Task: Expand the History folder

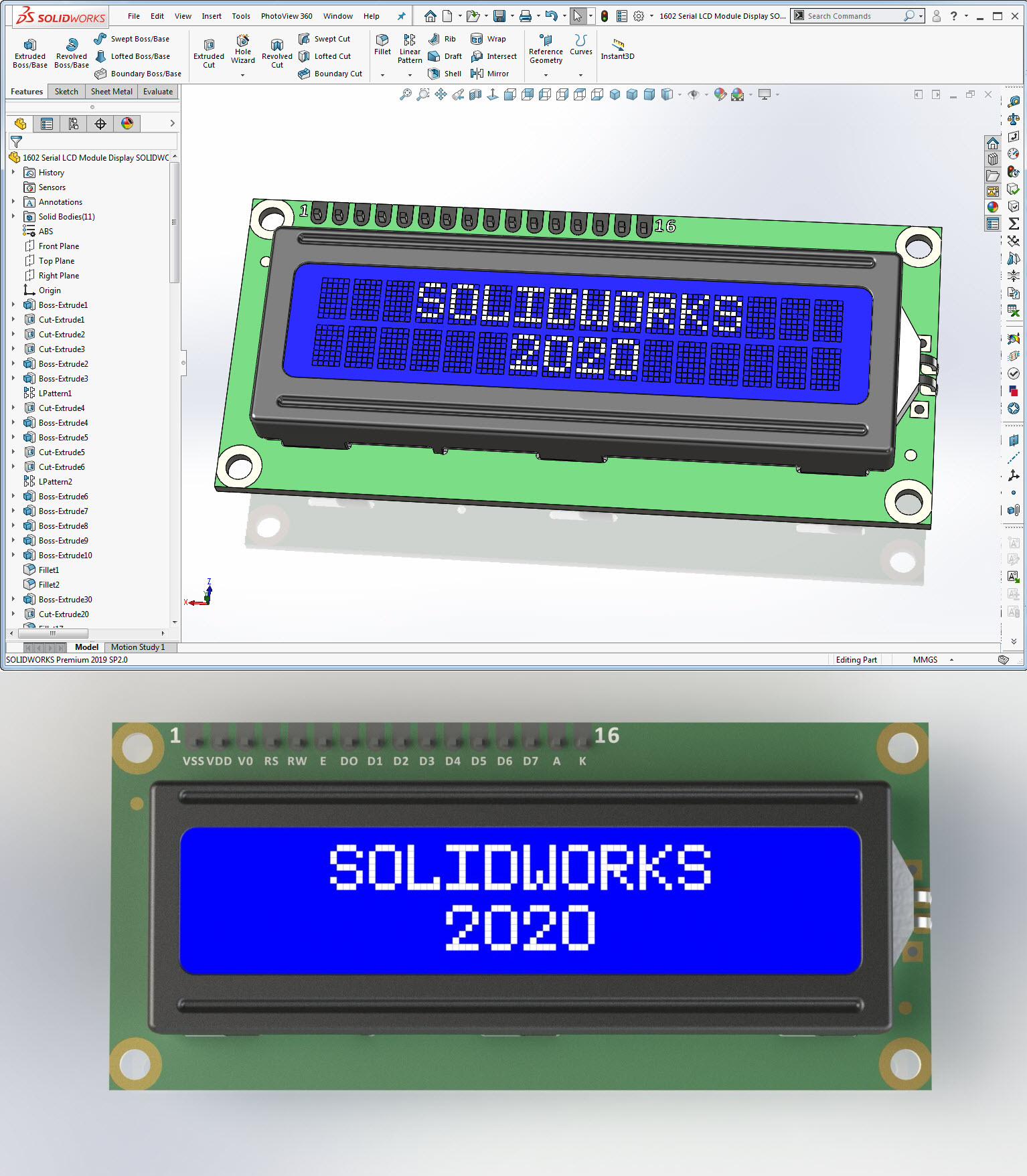Action: [13, 173]
